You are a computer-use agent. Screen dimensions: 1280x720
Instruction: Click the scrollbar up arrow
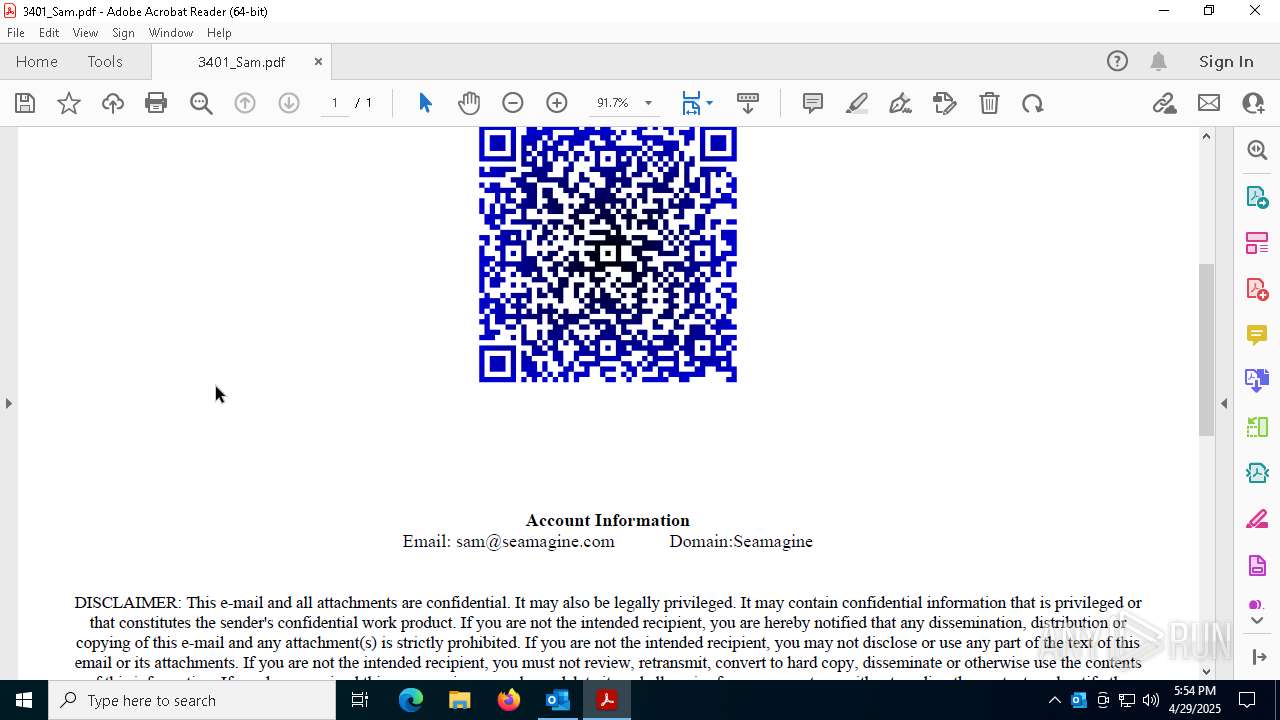point(1207,136)
